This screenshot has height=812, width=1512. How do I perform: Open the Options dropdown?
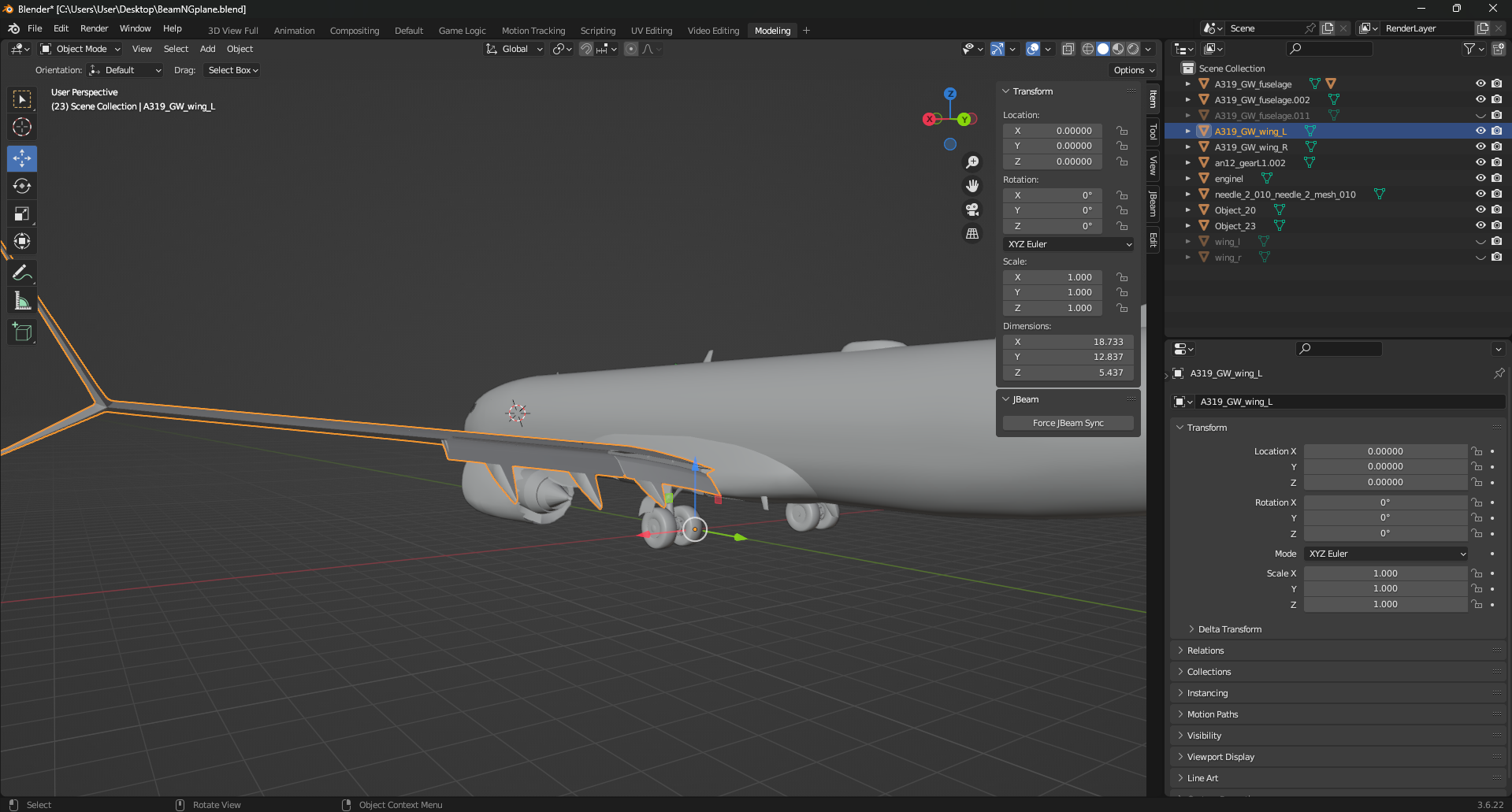pyautogui.click(x=1134, y=70)
